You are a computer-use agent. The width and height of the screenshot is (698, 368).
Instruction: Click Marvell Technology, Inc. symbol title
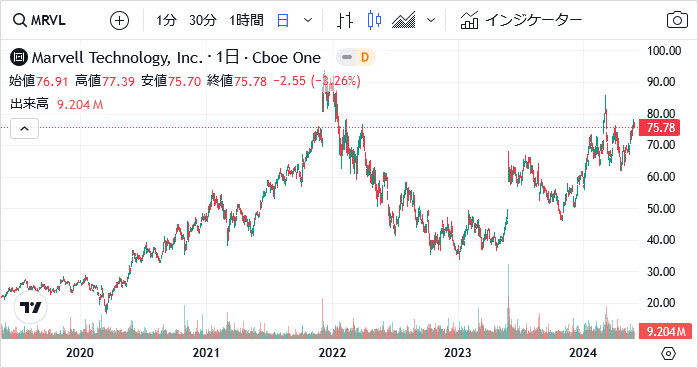pos(117,57)
